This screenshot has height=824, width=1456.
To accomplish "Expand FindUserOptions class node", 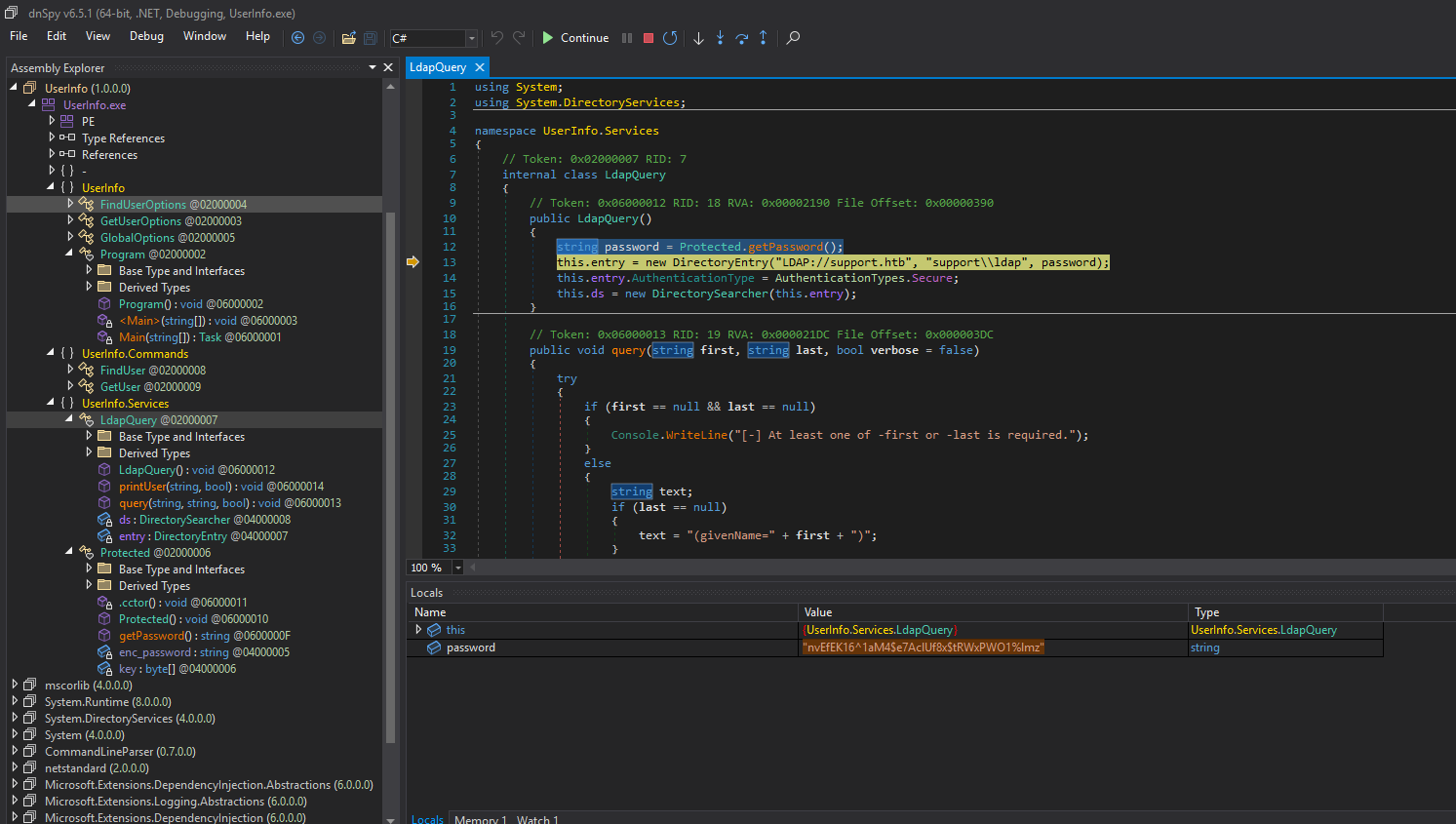I will click(70, 204).
